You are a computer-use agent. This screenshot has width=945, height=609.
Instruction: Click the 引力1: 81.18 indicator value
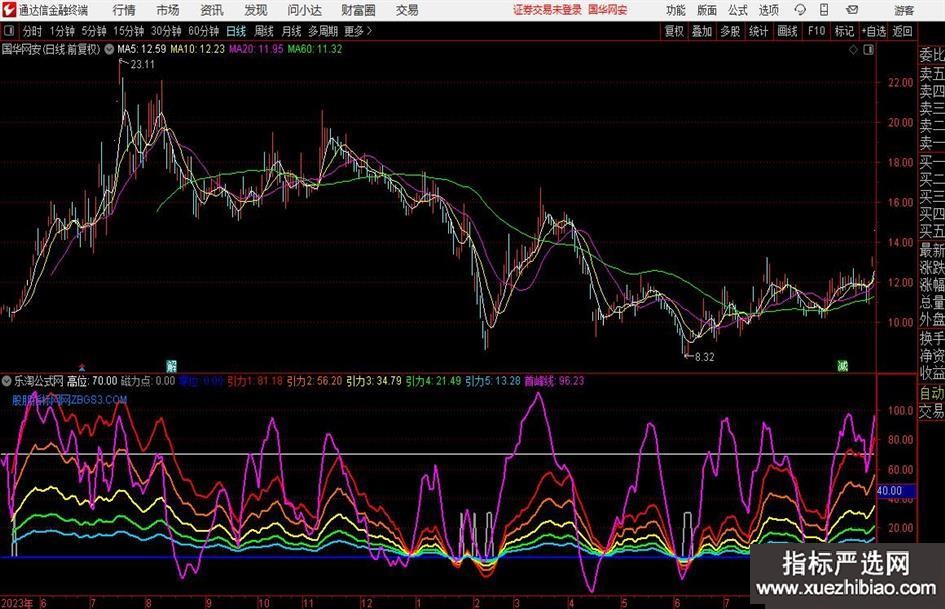pyautogui.click(x=255, y=381)
